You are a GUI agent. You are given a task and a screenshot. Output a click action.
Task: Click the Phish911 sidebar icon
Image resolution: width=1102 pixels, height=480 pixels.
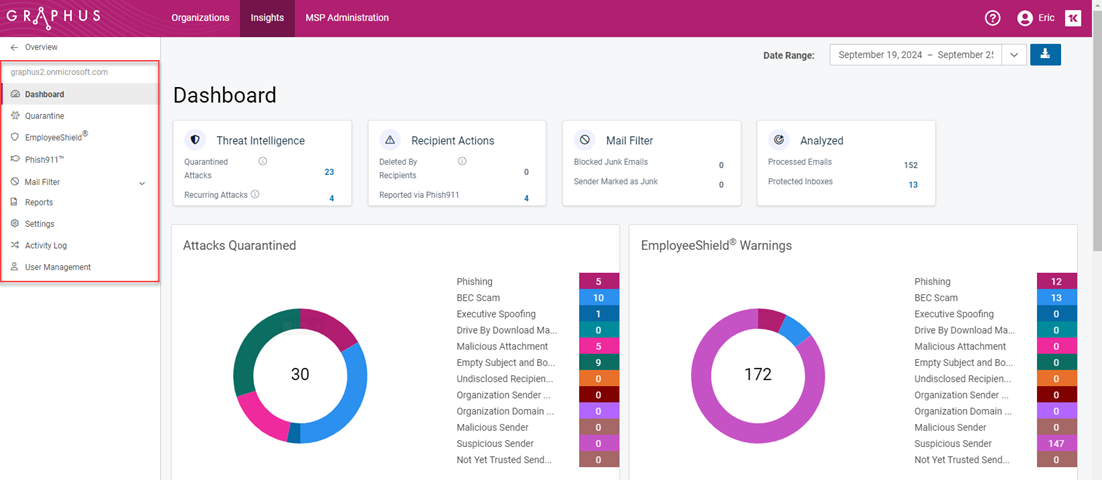pyautogui.click(x=15, y=160)
